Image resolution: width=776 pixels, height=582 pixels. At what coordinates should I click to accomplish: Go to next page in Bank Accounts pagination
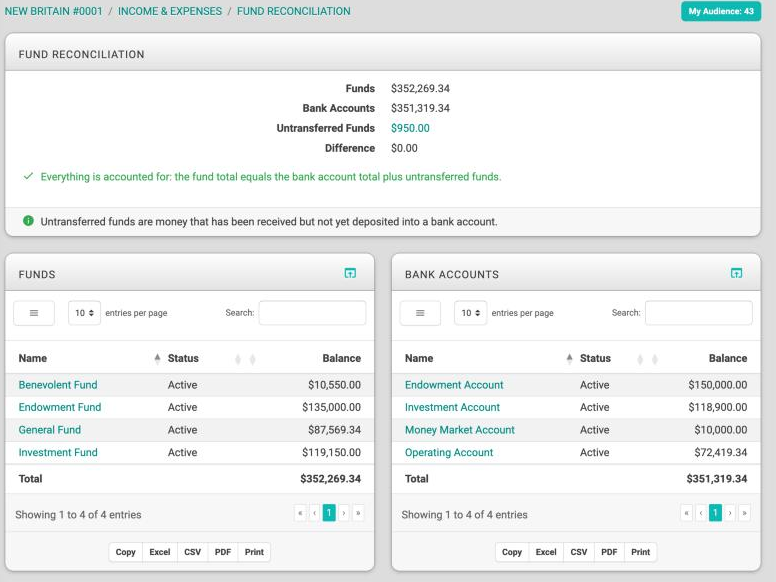730,513
